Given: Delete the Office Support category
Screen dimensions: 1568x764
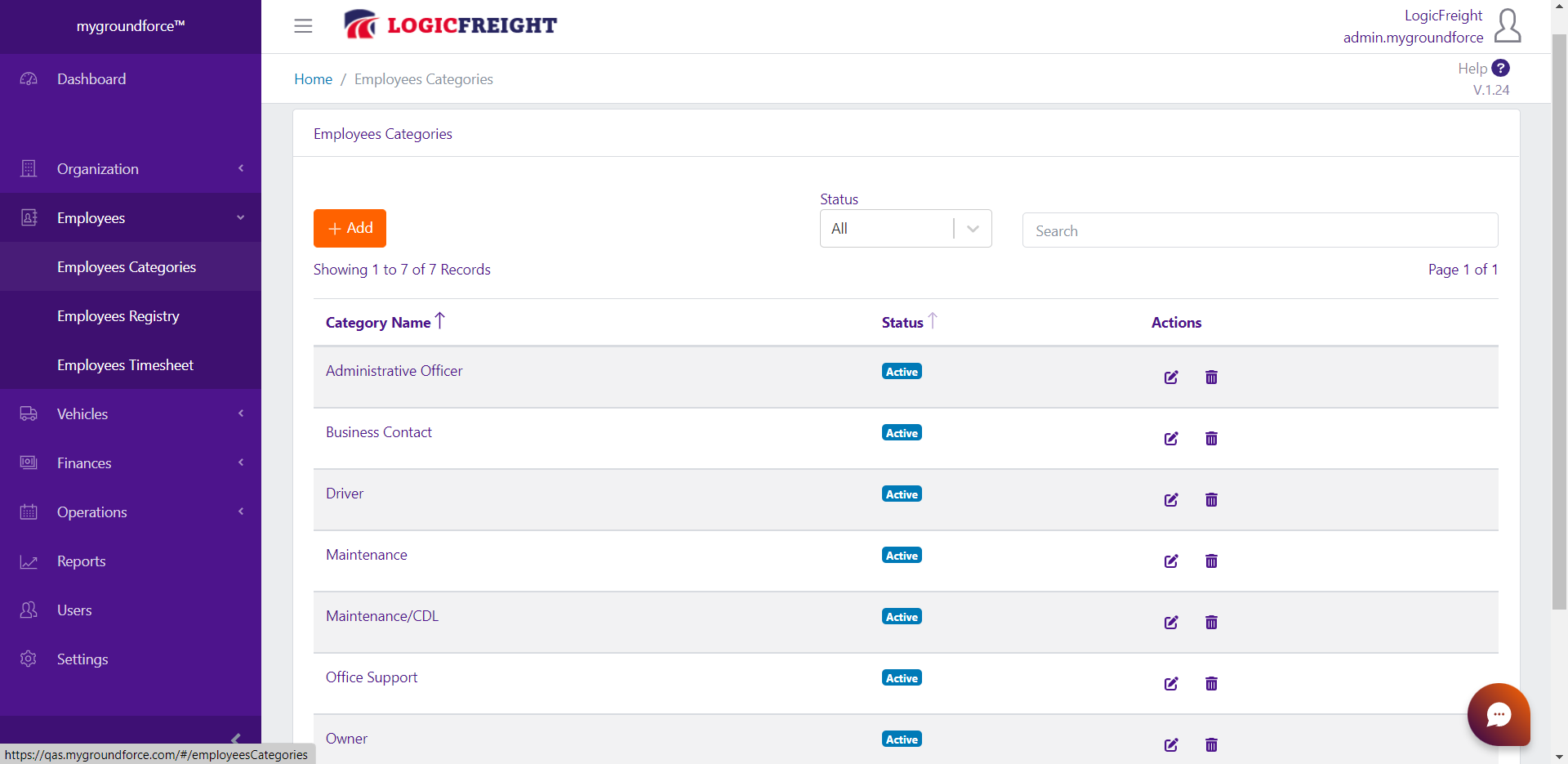Looking at the screenshot, I should coord(1211,683).
